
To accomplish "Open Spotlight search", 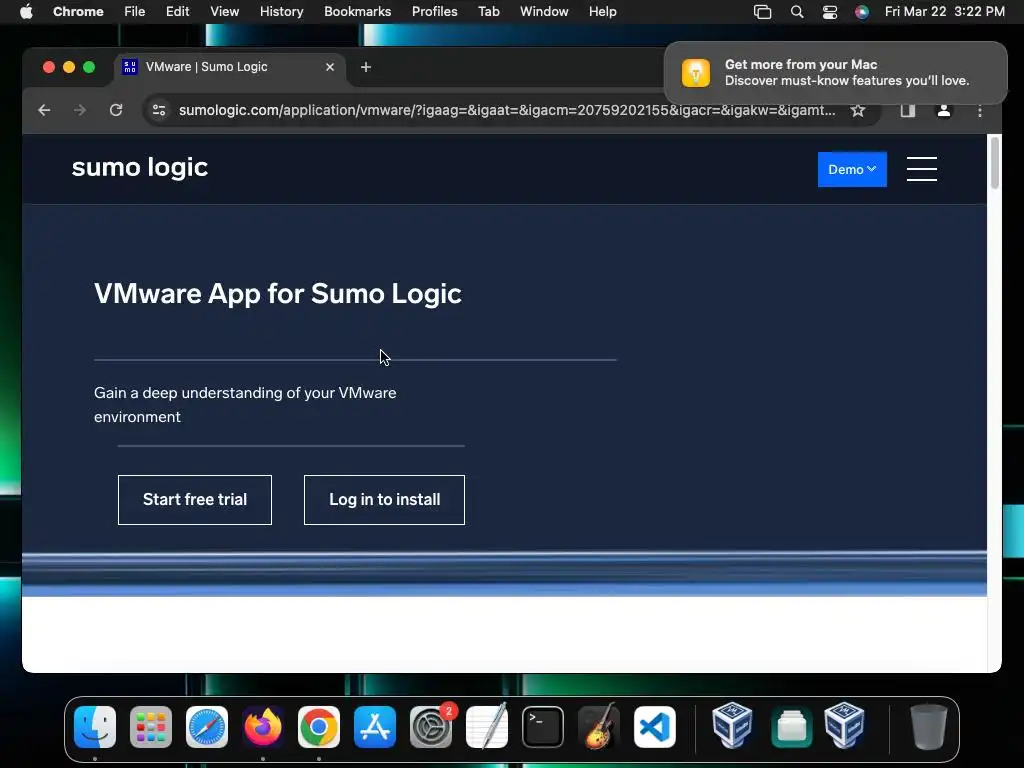I will tap(797, 12).
